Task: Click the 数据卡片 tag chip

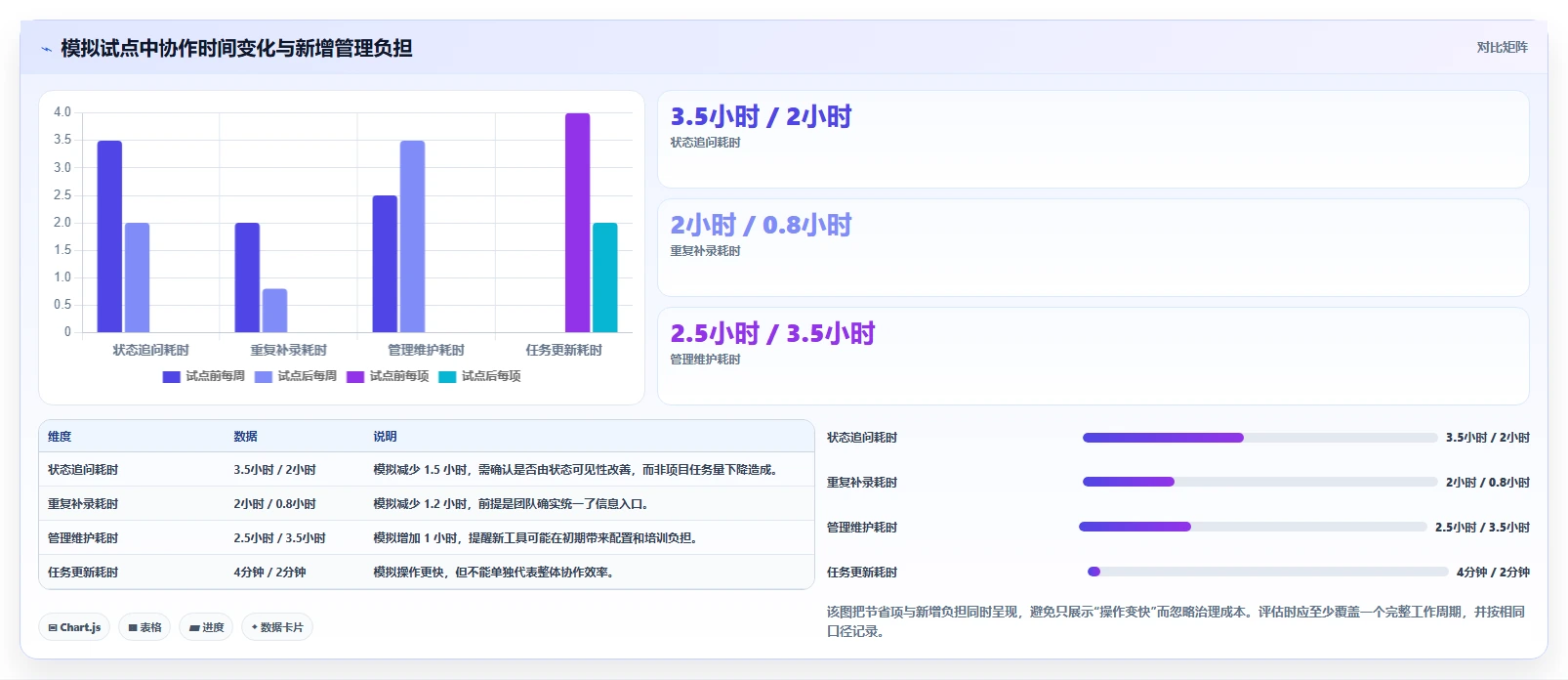Action: tap(277, 627)
